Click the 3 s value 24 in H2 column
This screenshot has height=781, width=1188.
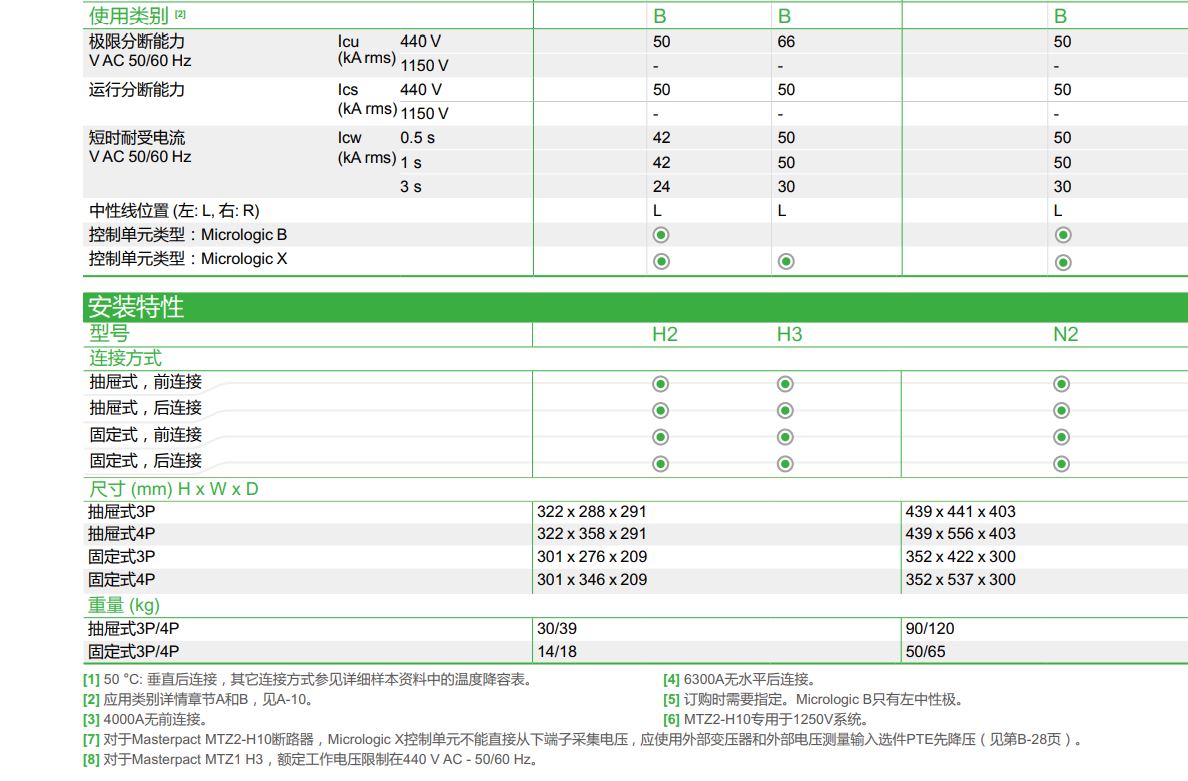pyautogui.click(x=661, y=186)
